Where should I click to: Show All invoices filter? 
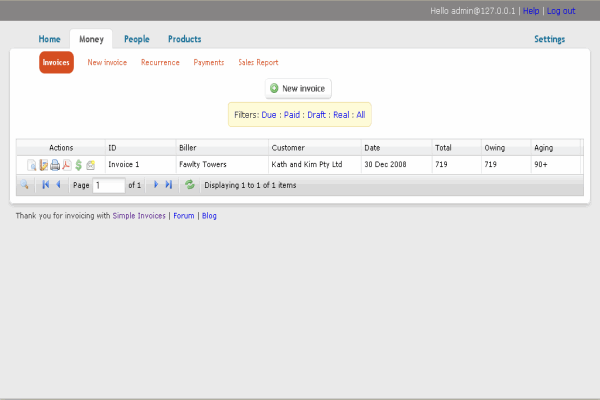(361, 115)
